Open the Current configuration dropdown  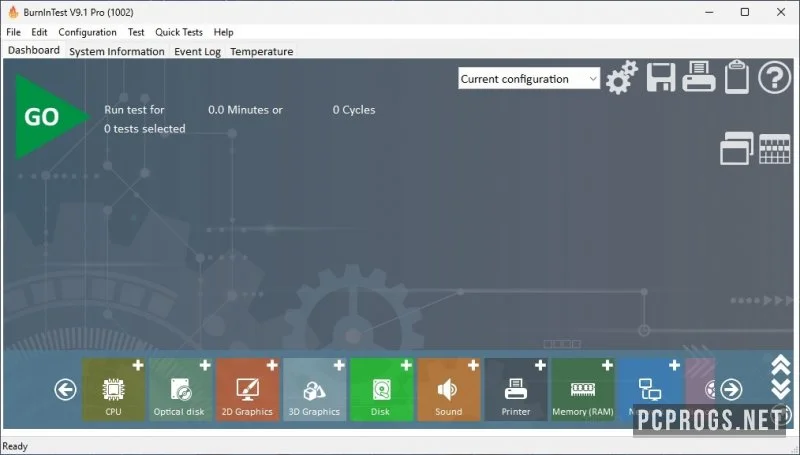(529, 79)
